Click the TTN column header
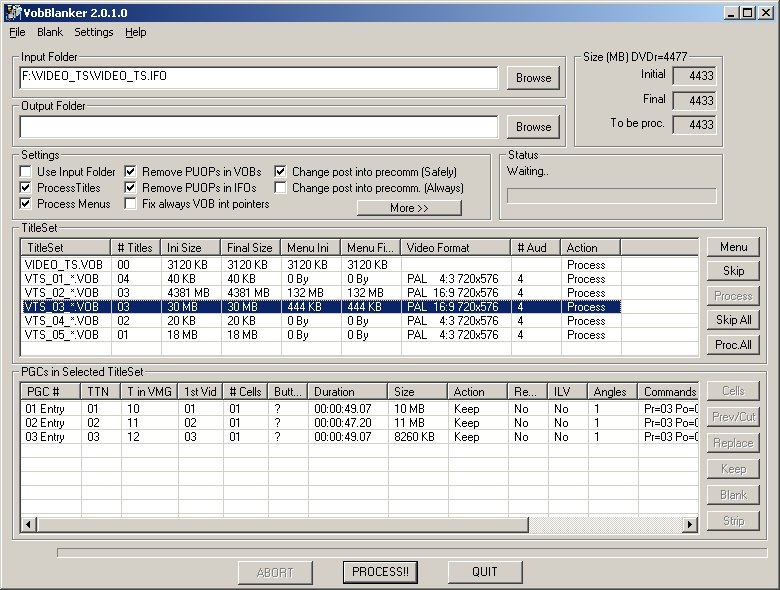The width and height of the screenshot is (780, 590). coord(101,392)
